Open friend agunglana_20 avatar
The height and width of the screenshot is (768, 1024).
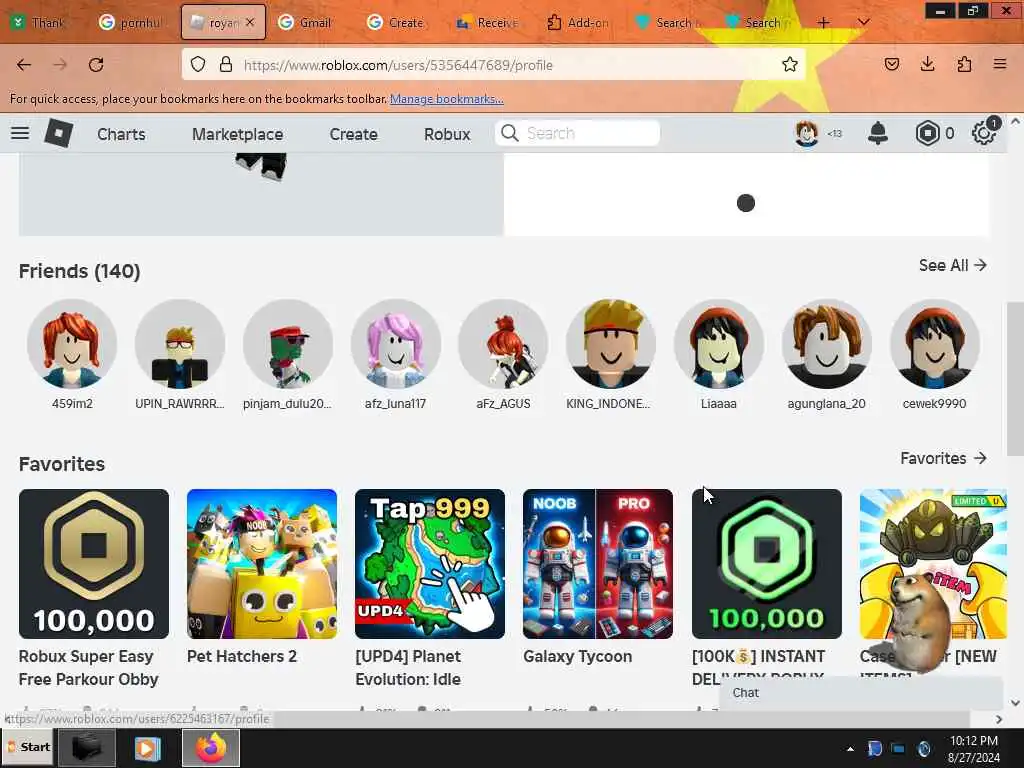tap(826, 344)
